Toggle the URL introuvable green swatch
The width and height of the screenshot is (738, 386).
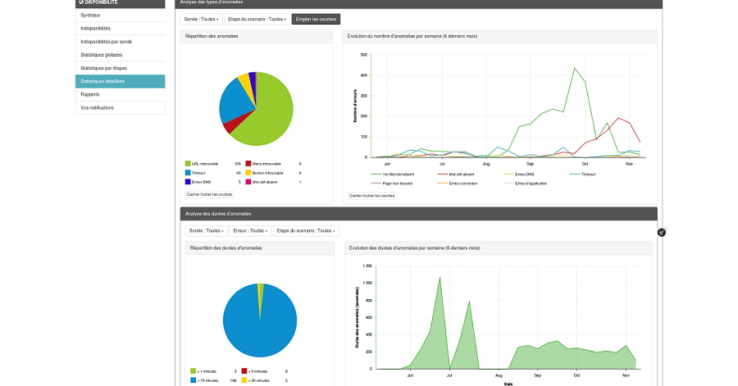[188, 164]
